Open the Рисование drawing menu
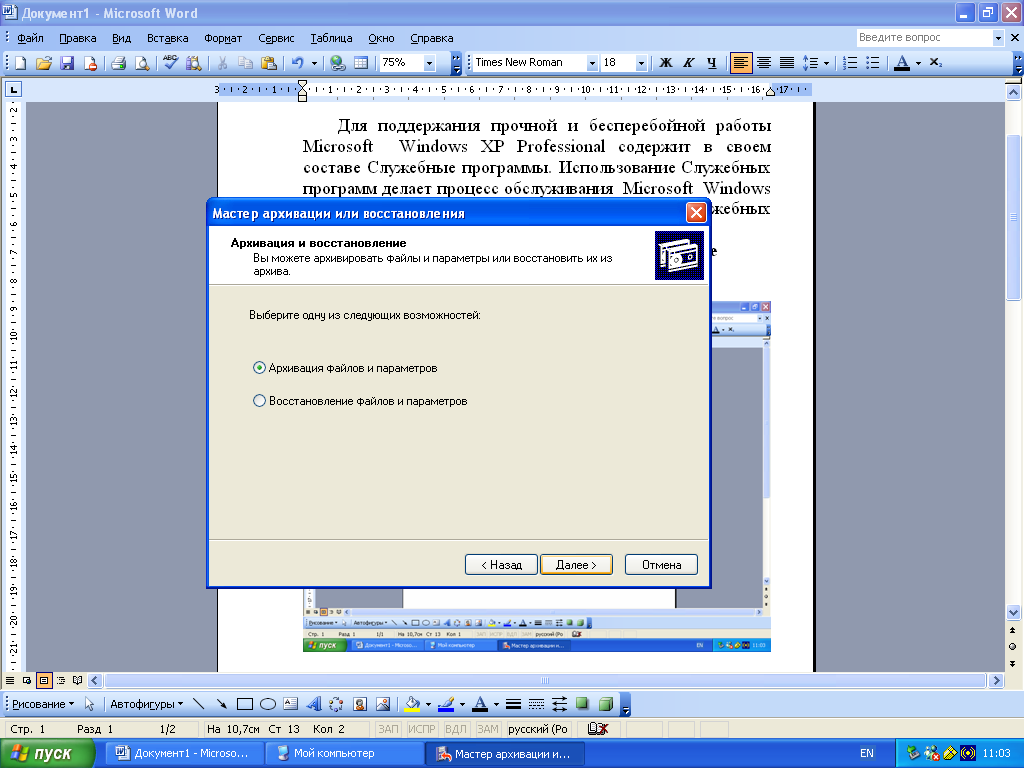This screenshot has height=768, width=1024. pyautogui.click(x=43, y=704)
